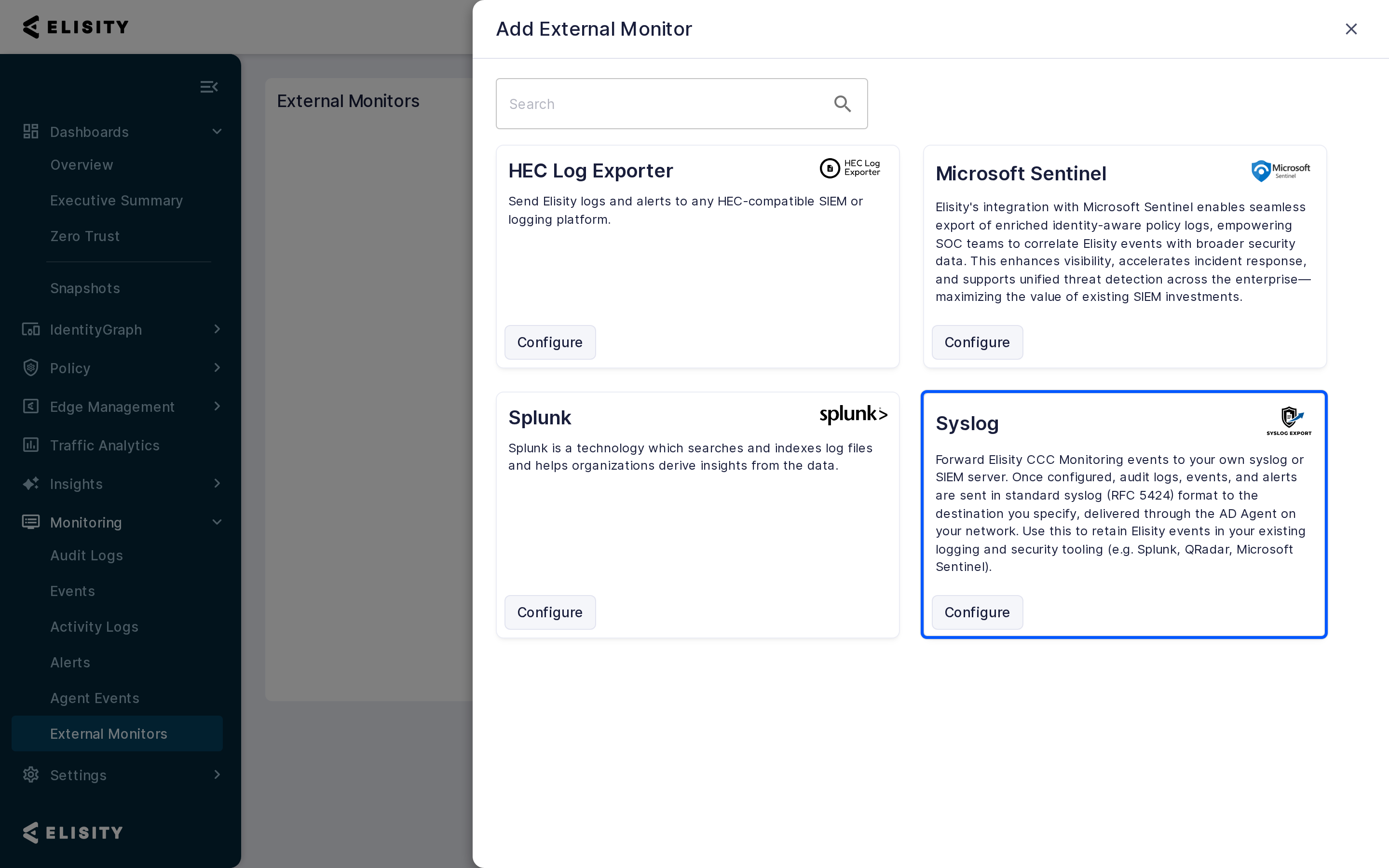Image resolution: width=1389 pixels, height=868 pixels.
Task: Click the Settings gear icon
Action: pos(30,774)
